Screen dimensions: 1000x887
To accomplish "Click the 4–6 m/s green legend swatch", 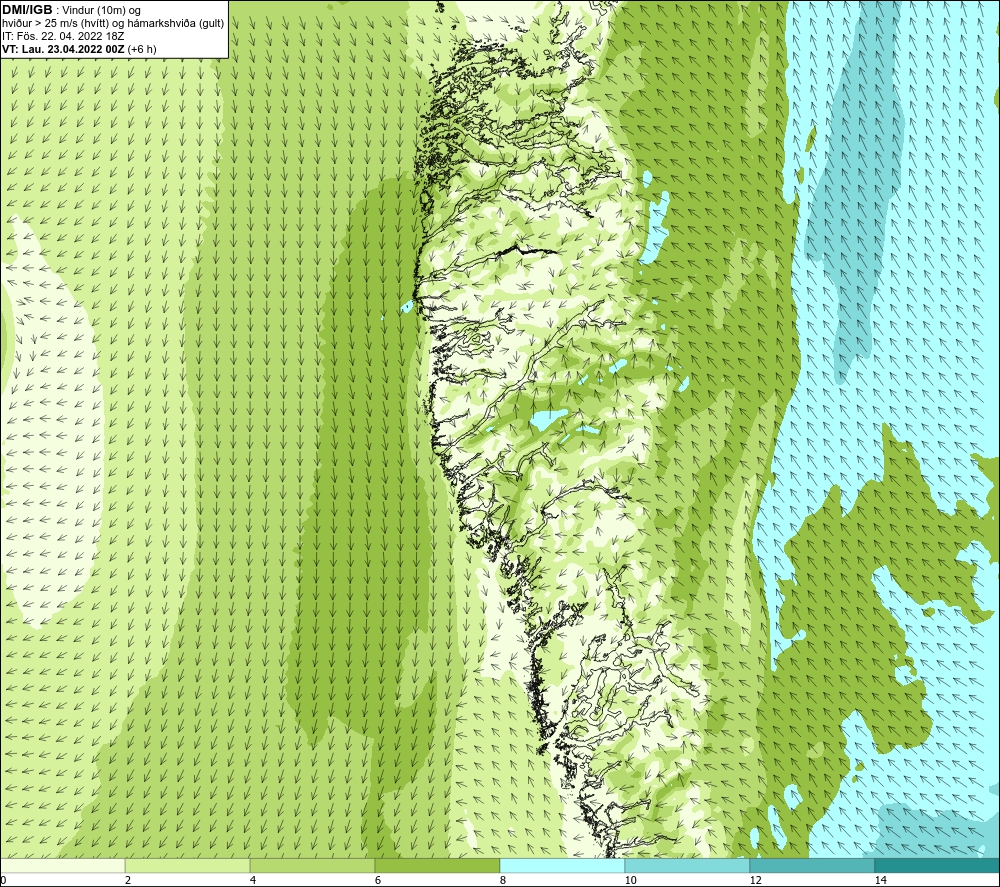I will click(312, 865).
